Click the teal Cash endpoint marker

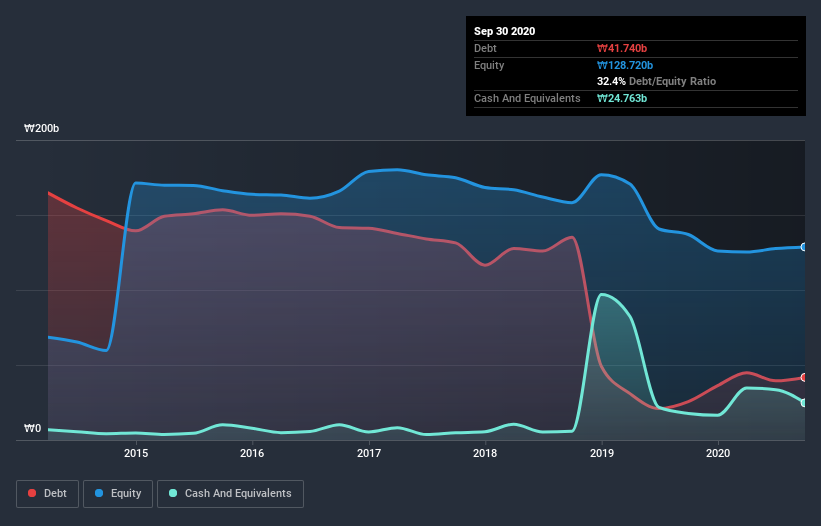[x=804, y=402]
